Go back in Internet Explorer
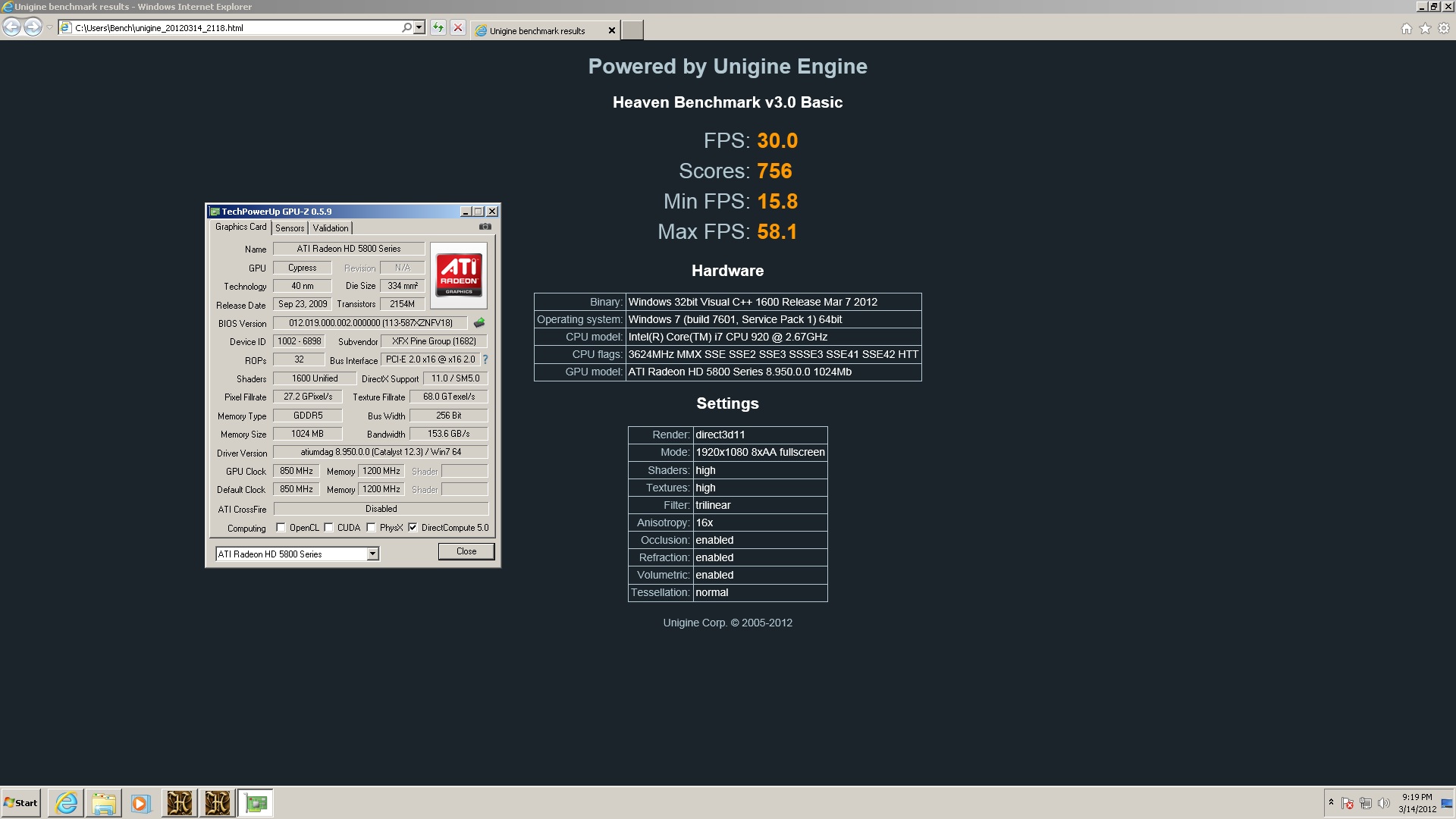The height and width of the screenshot is (819, 1456). click(11, 28)
